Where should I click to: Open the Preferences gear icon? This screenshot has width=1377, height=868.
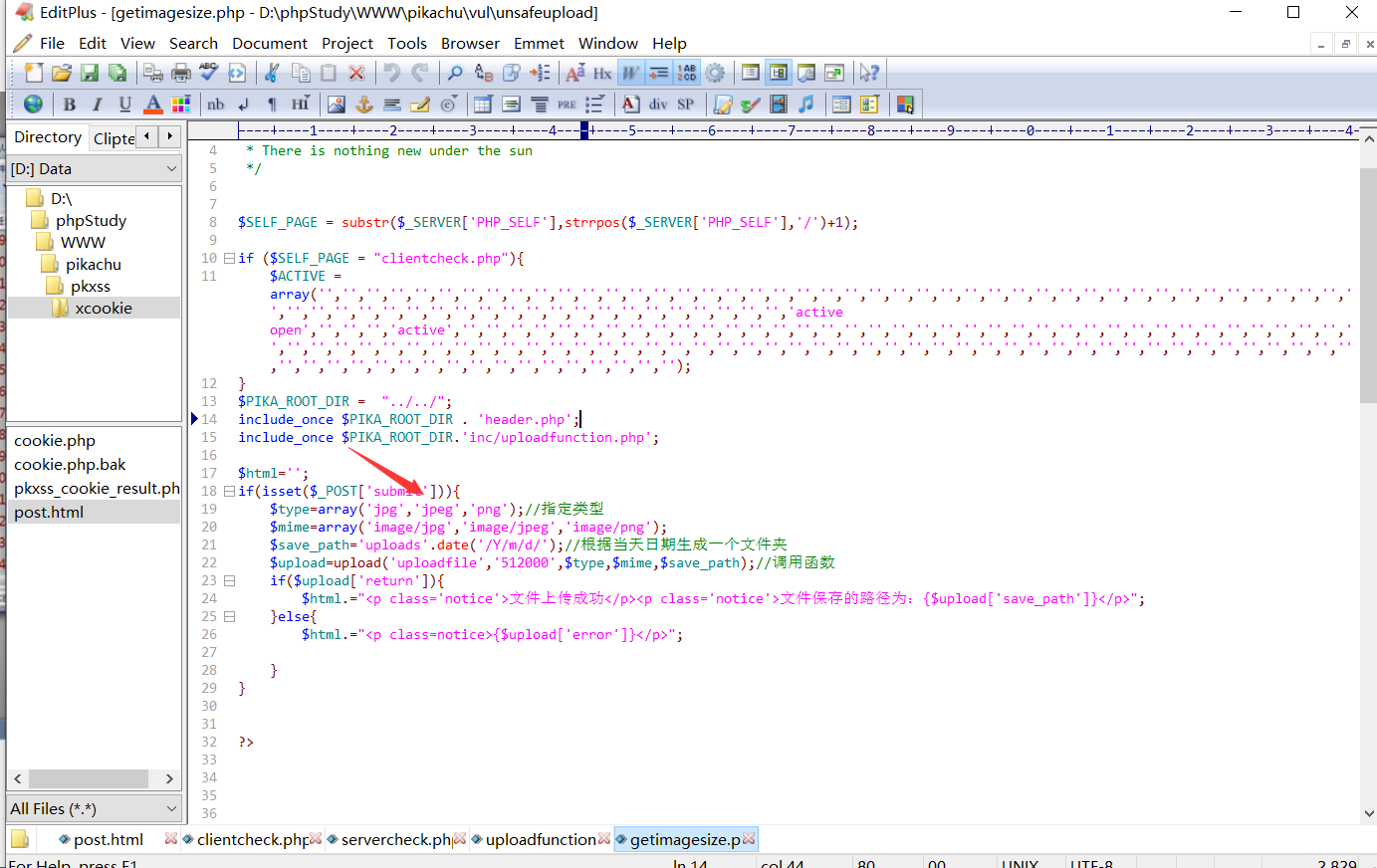click(715, 73)
